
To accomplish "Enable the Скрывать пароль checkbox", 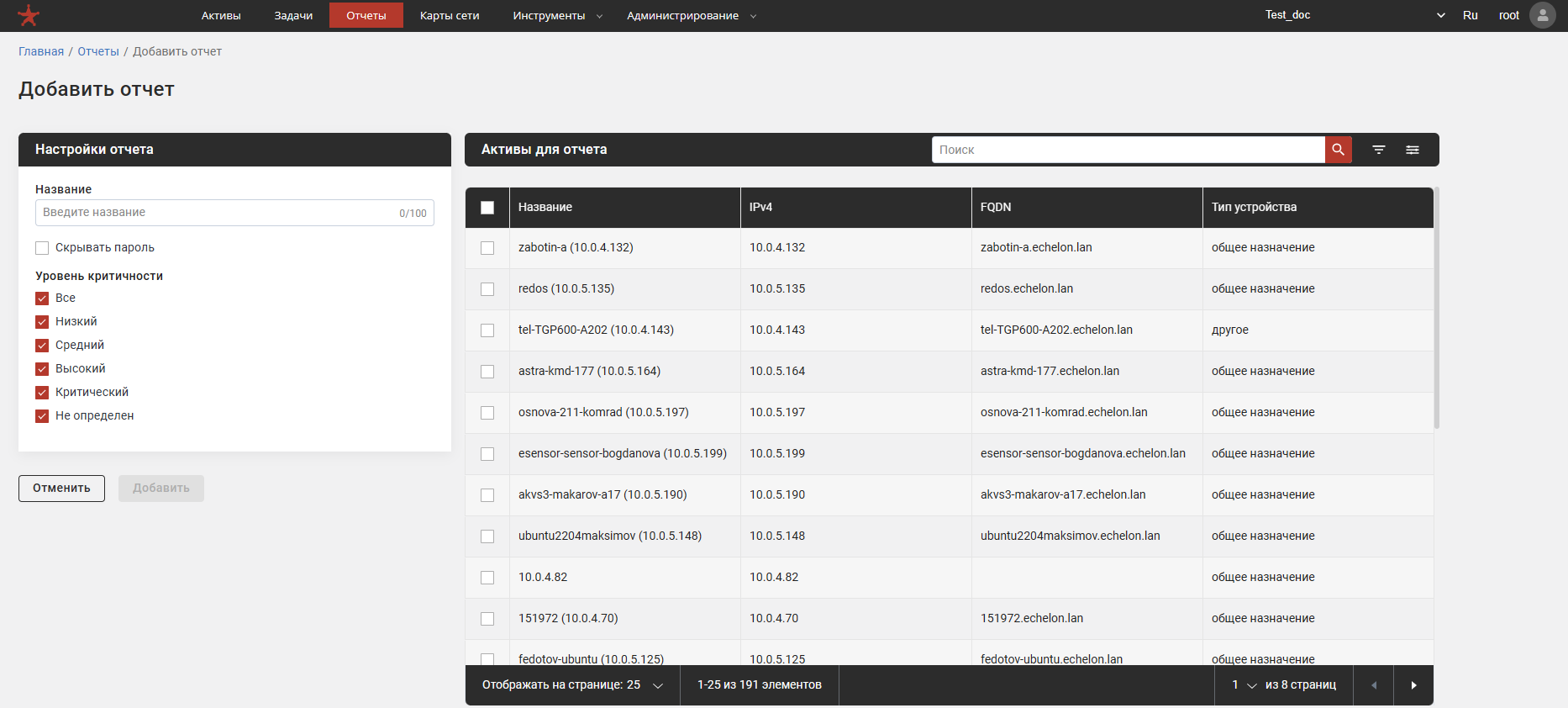I will tap(42, 248).
